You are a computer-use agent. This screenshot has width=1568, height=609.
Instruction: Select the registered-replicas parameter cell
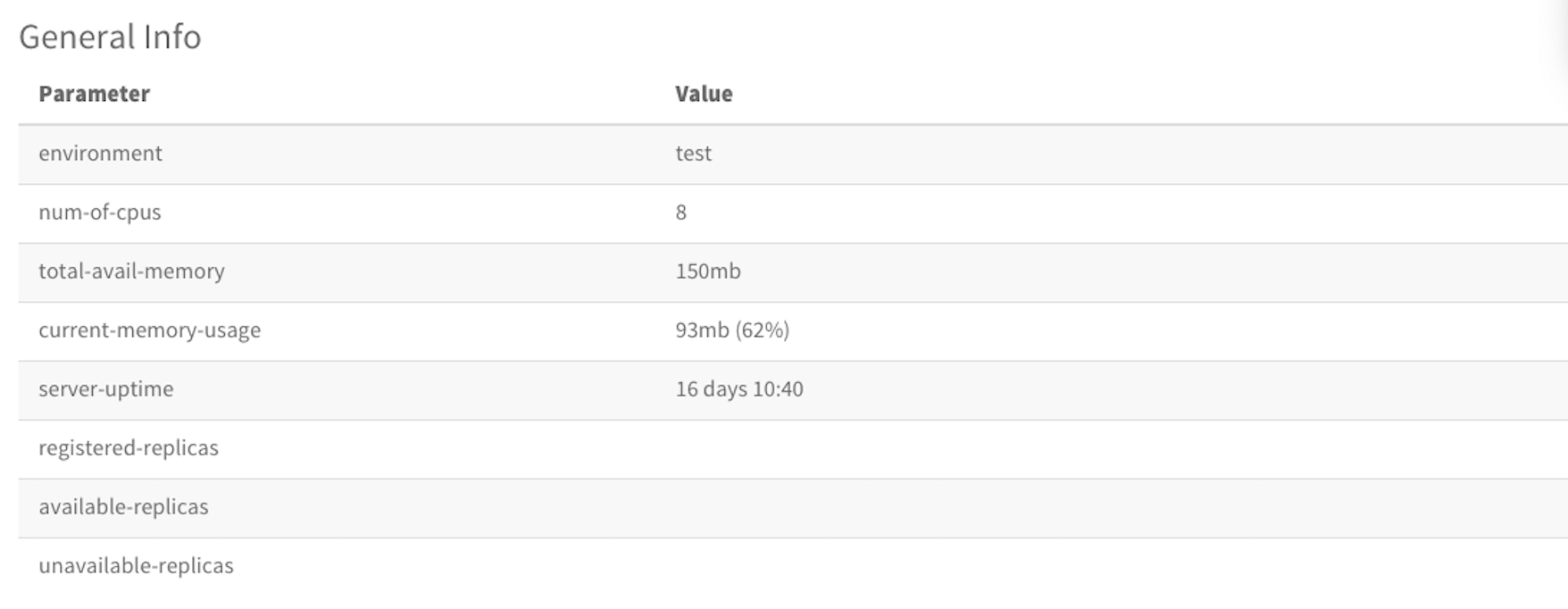128,448
